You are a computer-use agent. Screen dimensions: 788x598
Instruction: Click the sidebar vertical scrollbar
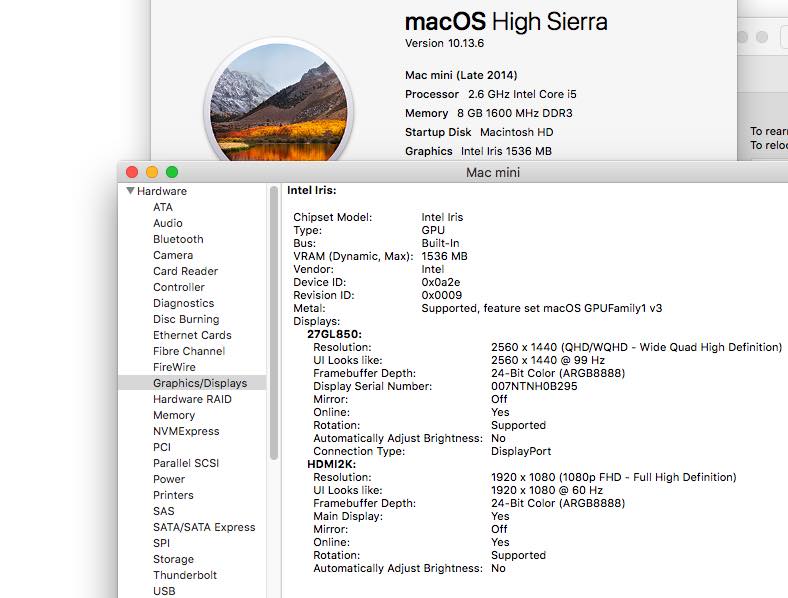point(274,323)
